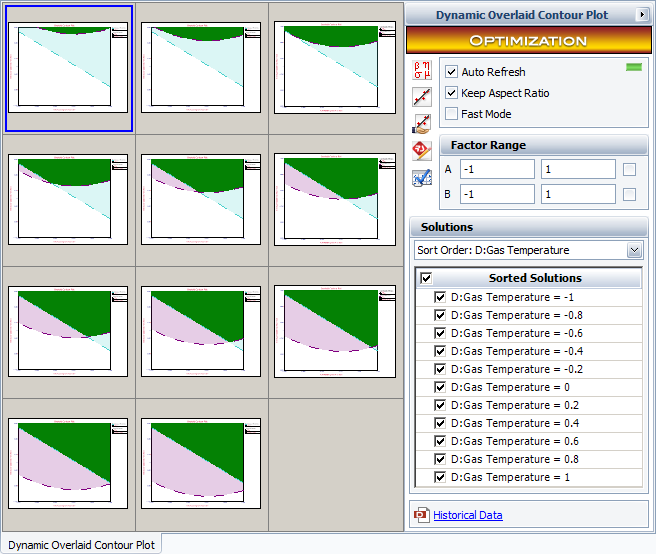656x554 pixels.
Task: Click the red diamond pencil icon
Action: [x=422, y=151]
